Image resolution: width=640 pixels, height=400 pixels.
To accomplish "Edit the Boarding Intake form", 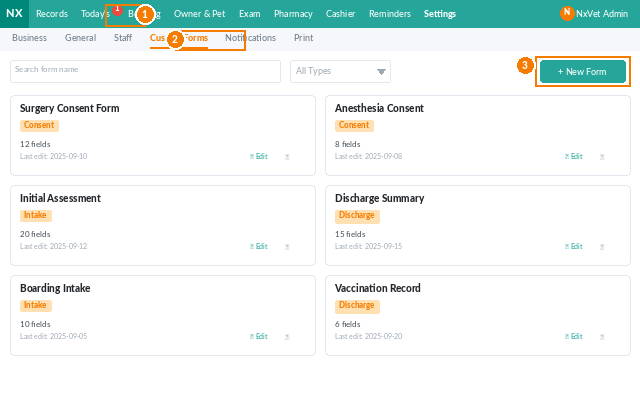I will pyautogui.click(x=259, y=336).
